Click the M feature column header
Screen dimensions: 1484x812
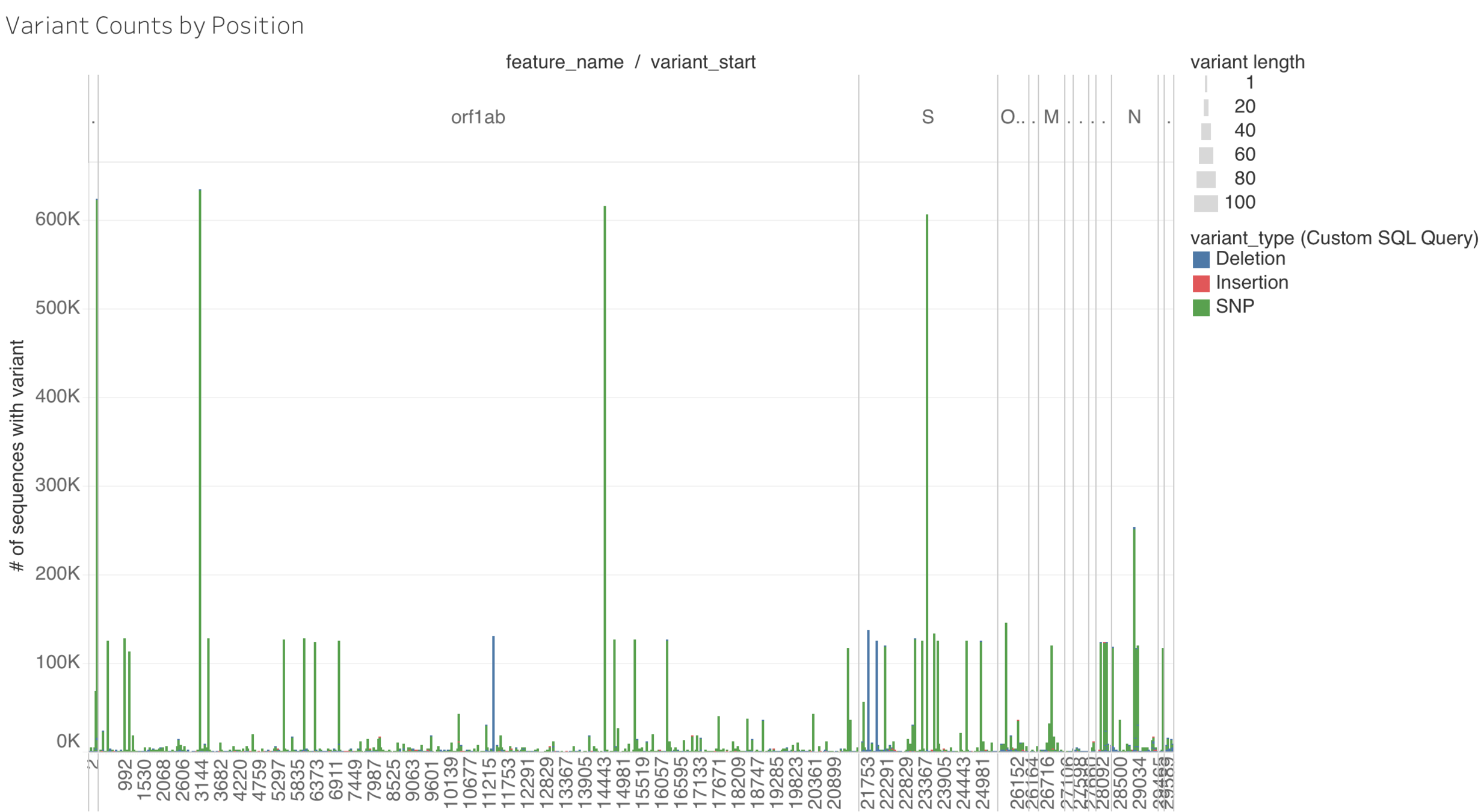(1050, 117)
